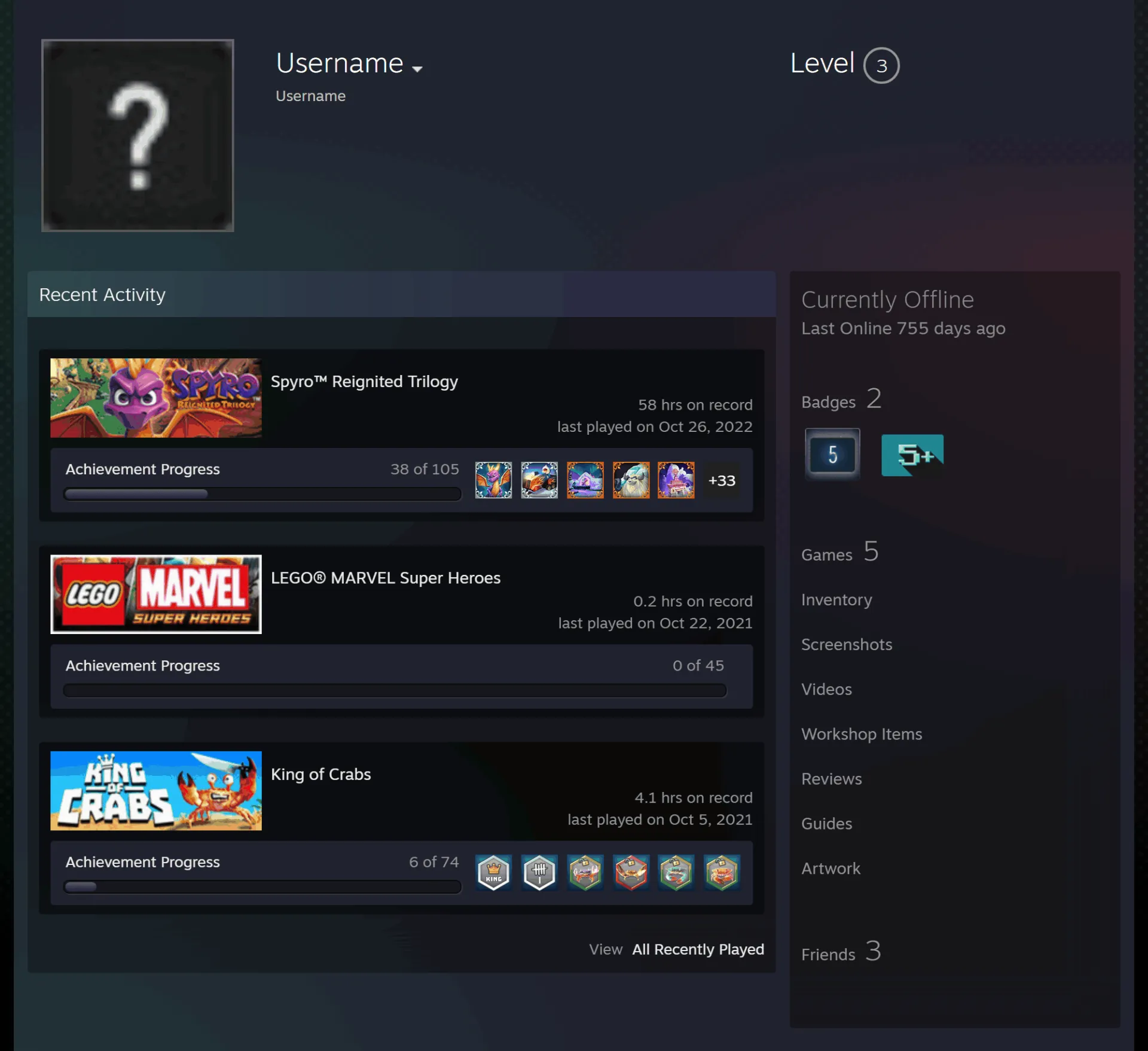Open the Reviews page
This screenshot has height=1051, width=1148.
pyautogui.click(x=832, y=779)
